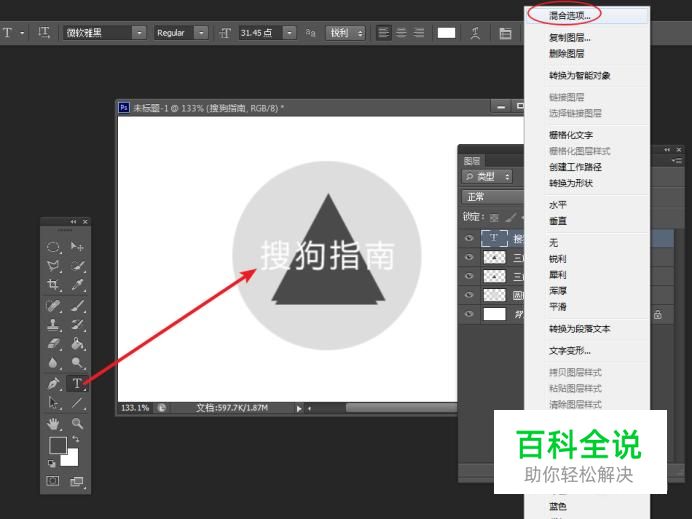Open the 类型 layer filter dropdown

[x=487, y=177]
